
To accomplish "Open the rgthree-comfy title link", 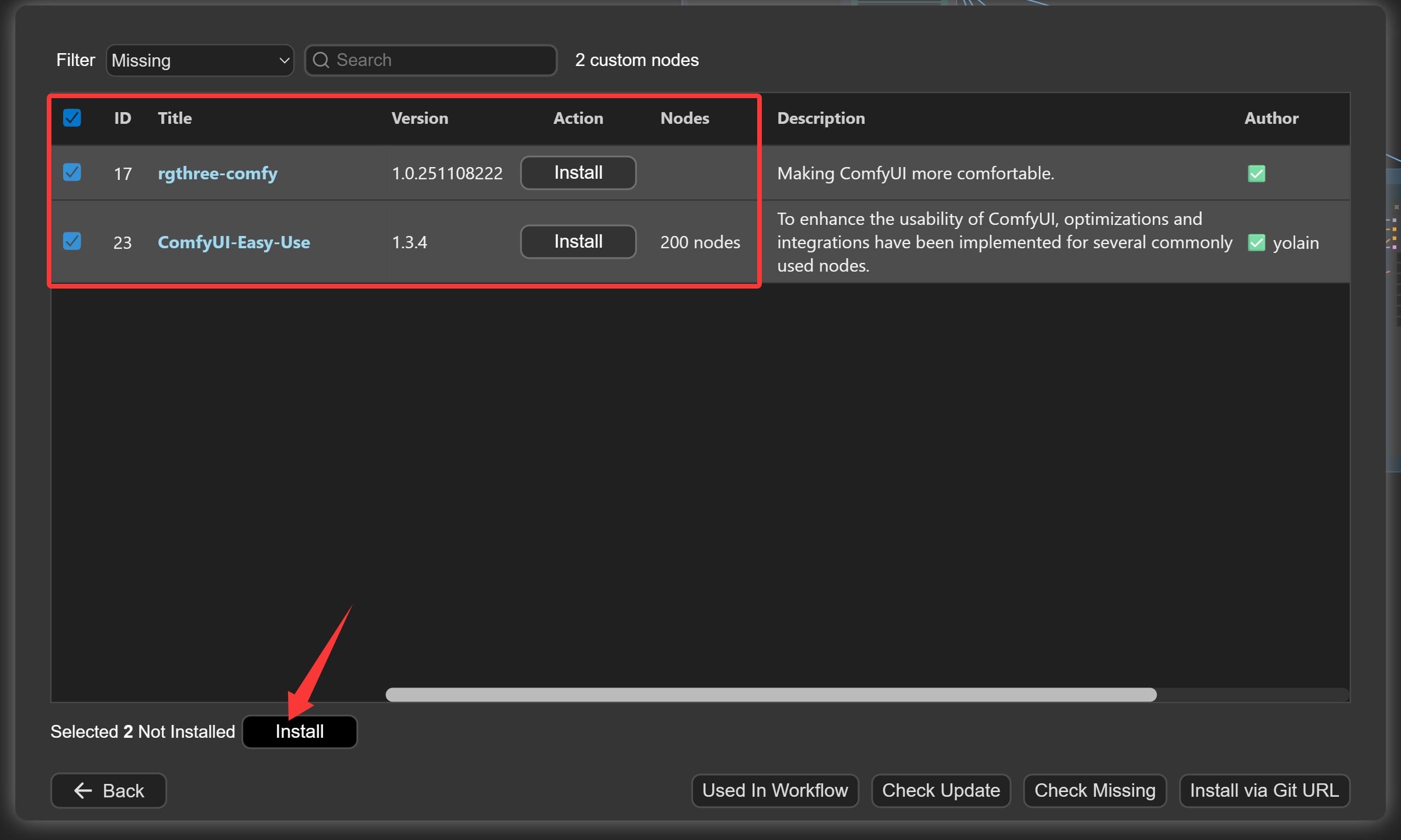I will pos(217,173).
